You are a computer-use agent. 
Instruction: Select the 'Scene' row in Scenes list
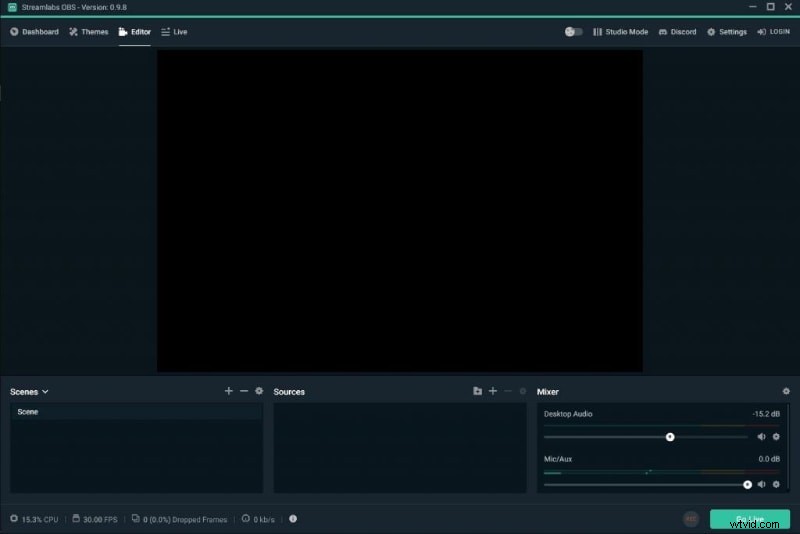(x=136, y=412)
